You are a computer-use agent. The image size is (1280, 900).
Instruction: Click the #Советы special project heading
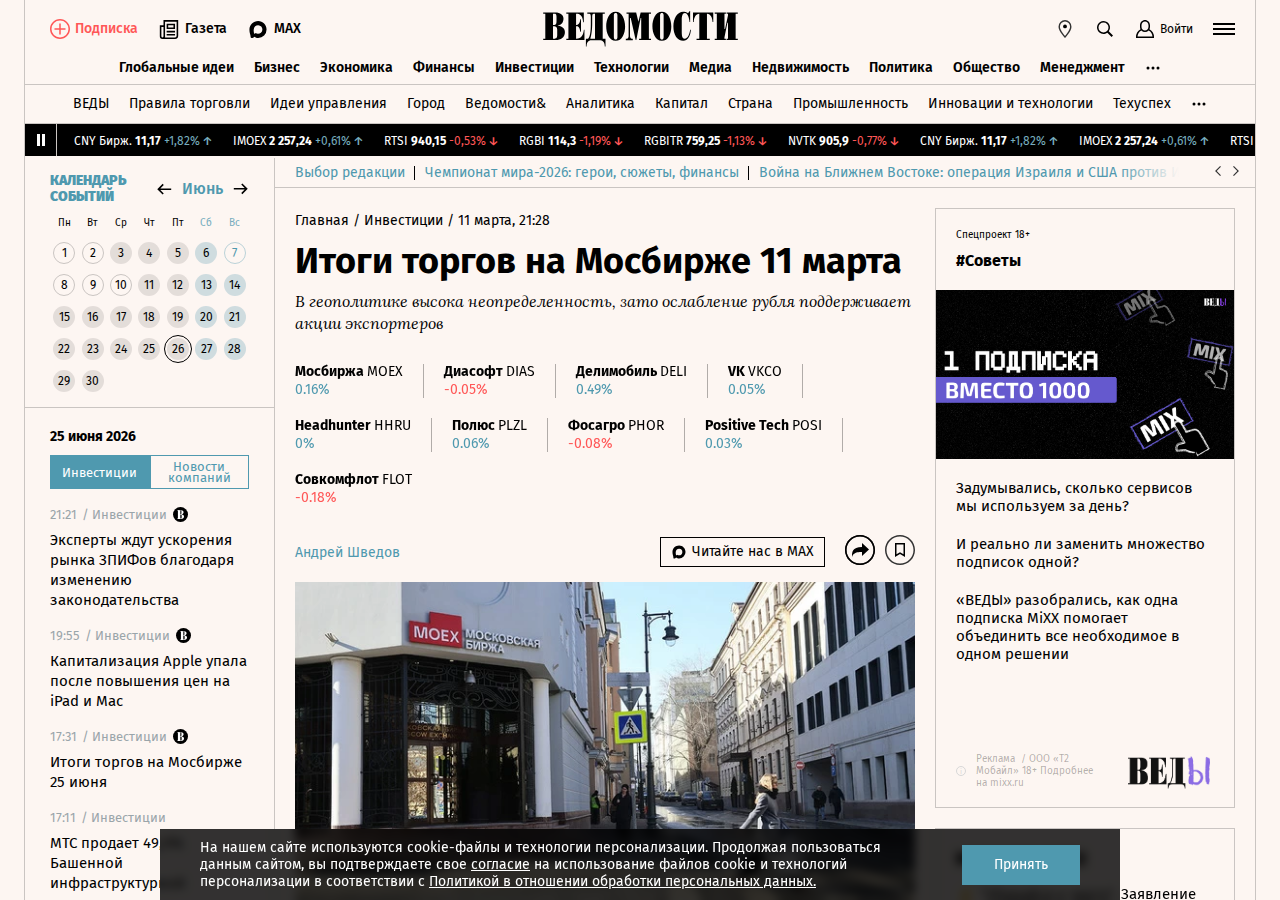coord(988,261)
